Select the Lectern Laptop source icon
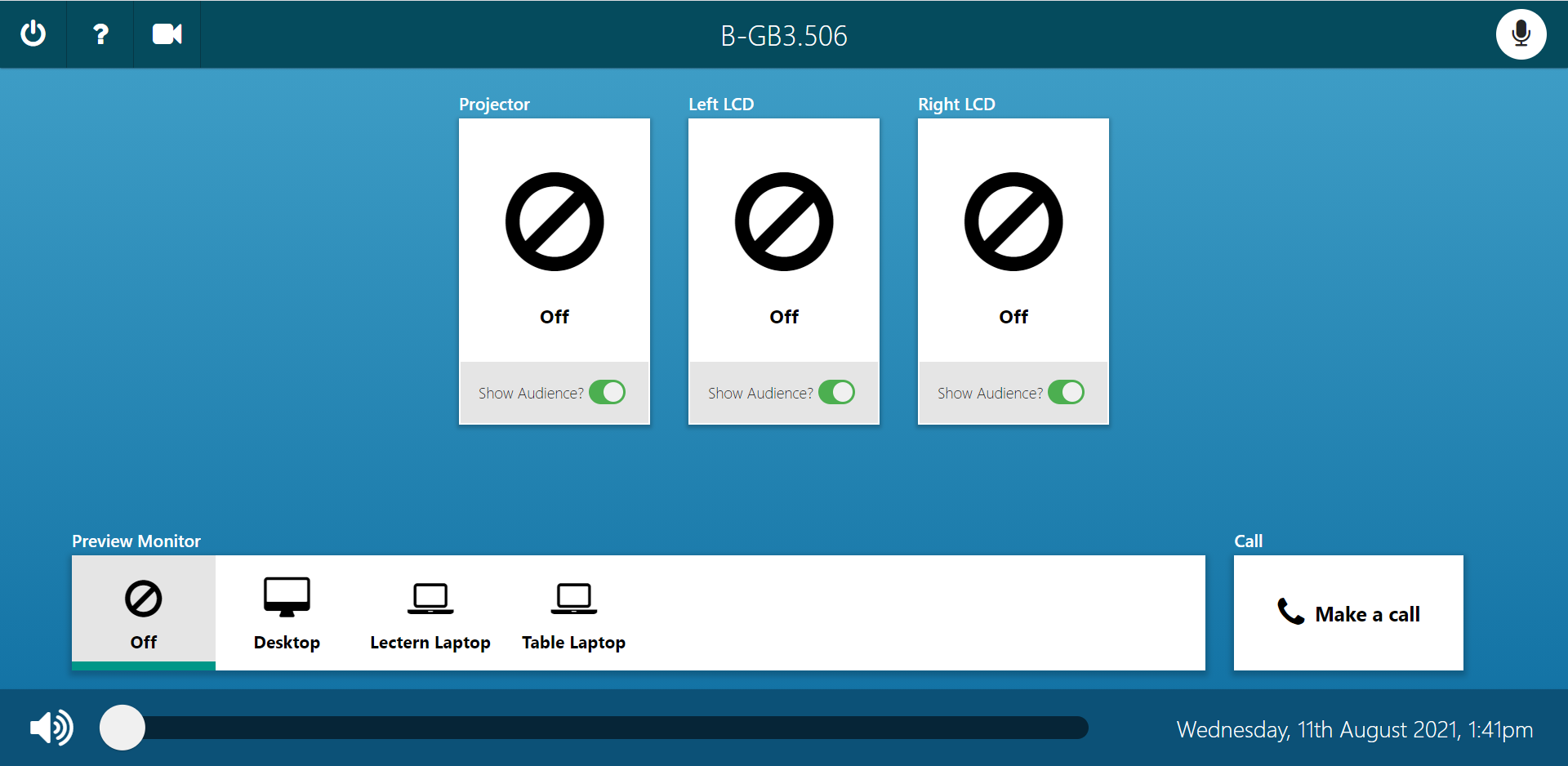The width and height of the screenshot is (1568, 766). [x=430, y=597]
